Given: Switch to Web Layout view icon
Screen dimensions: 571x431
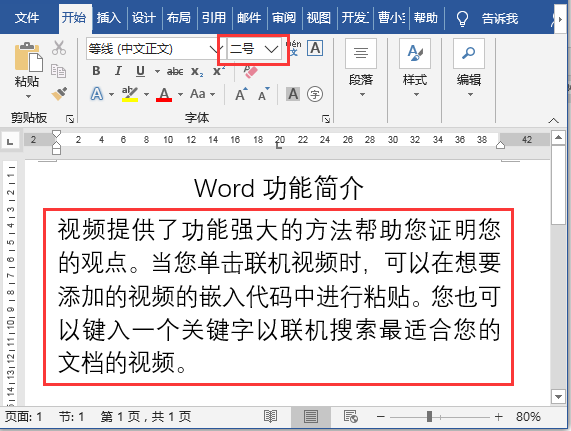Looking at the screenshot, I should pos(351,416).
